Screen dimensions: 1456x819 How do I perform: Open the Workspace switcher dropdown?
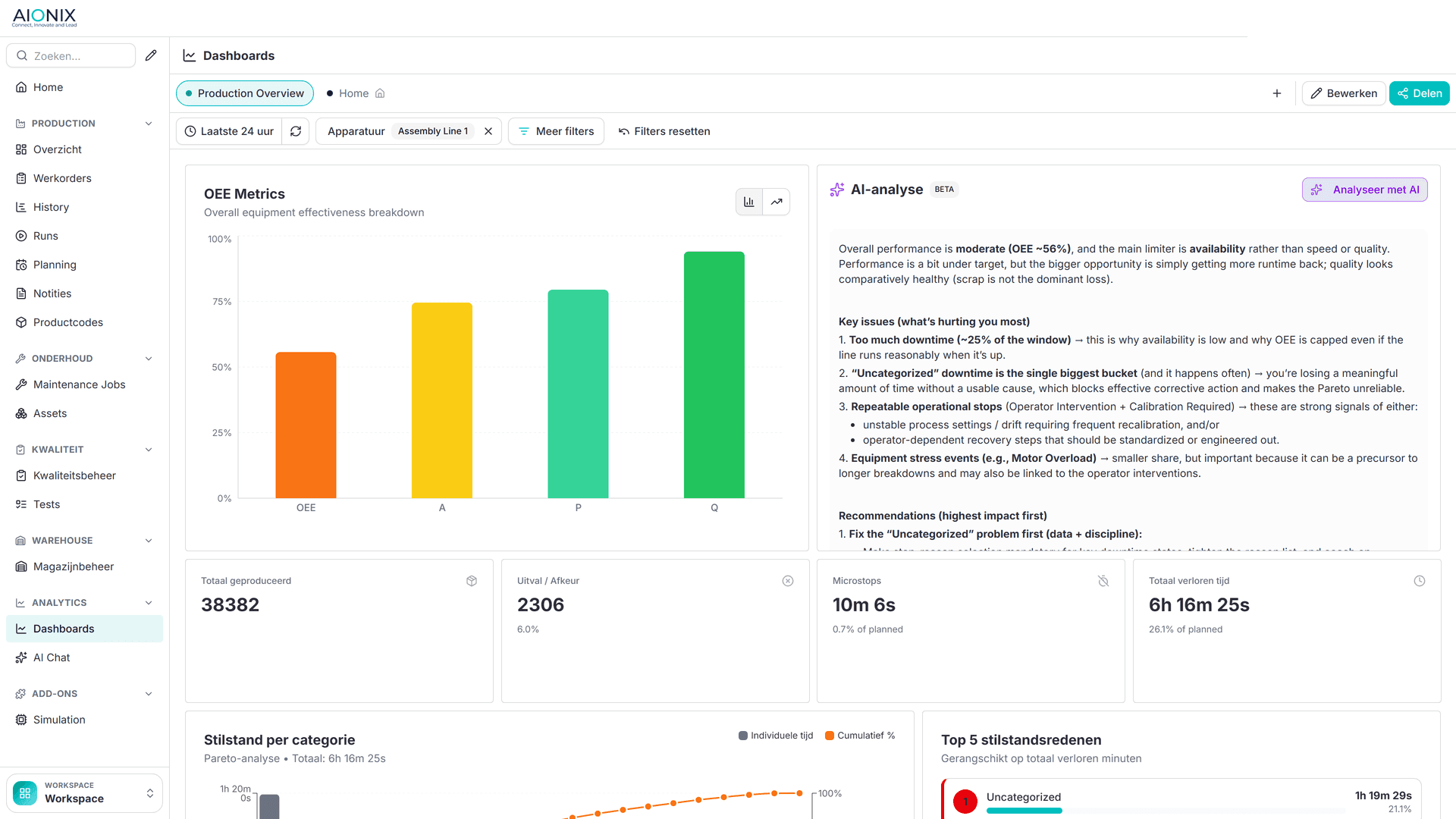(84, 793)
